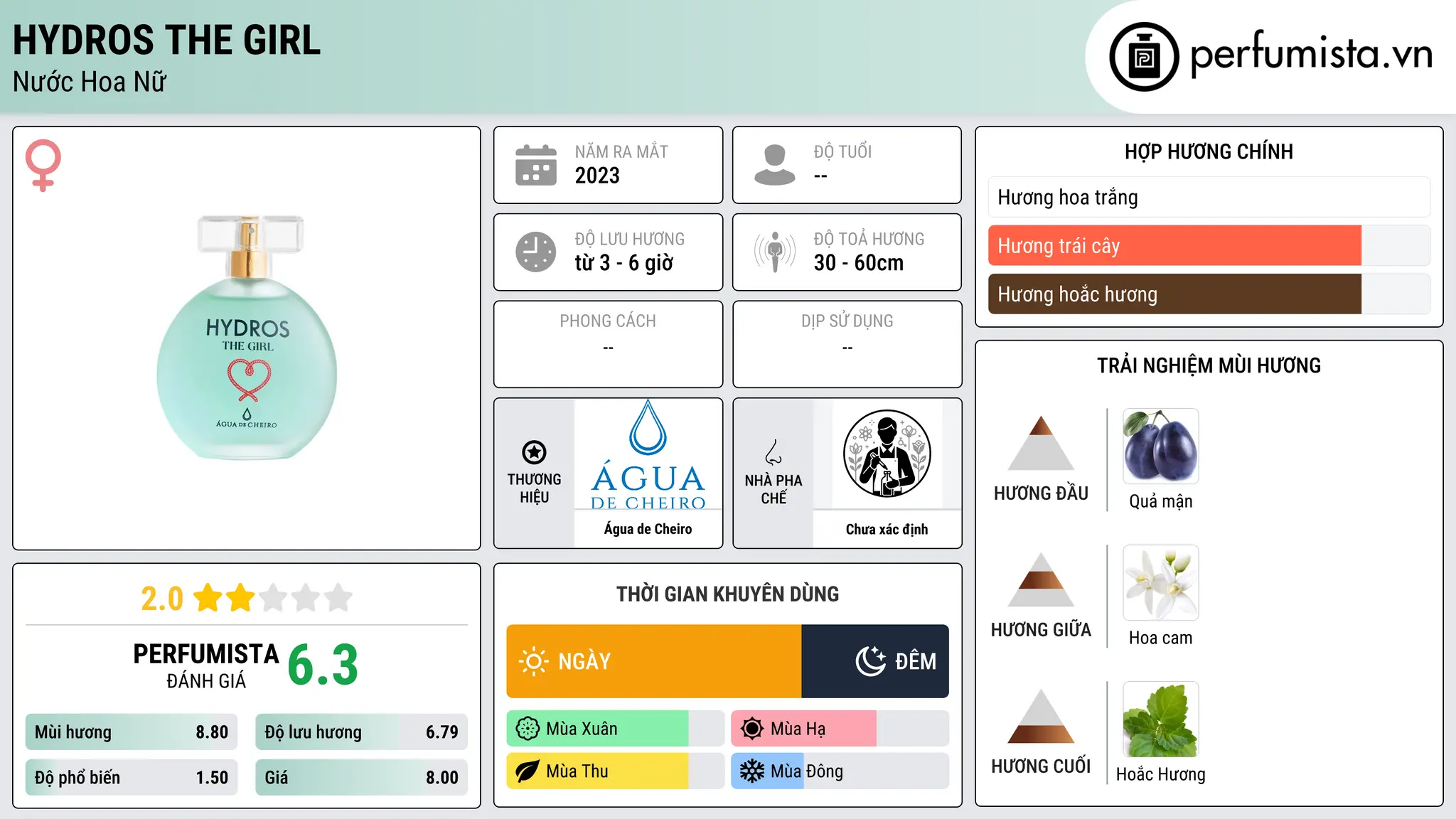Click the Mùi hương 8.80 score bar

132,732
